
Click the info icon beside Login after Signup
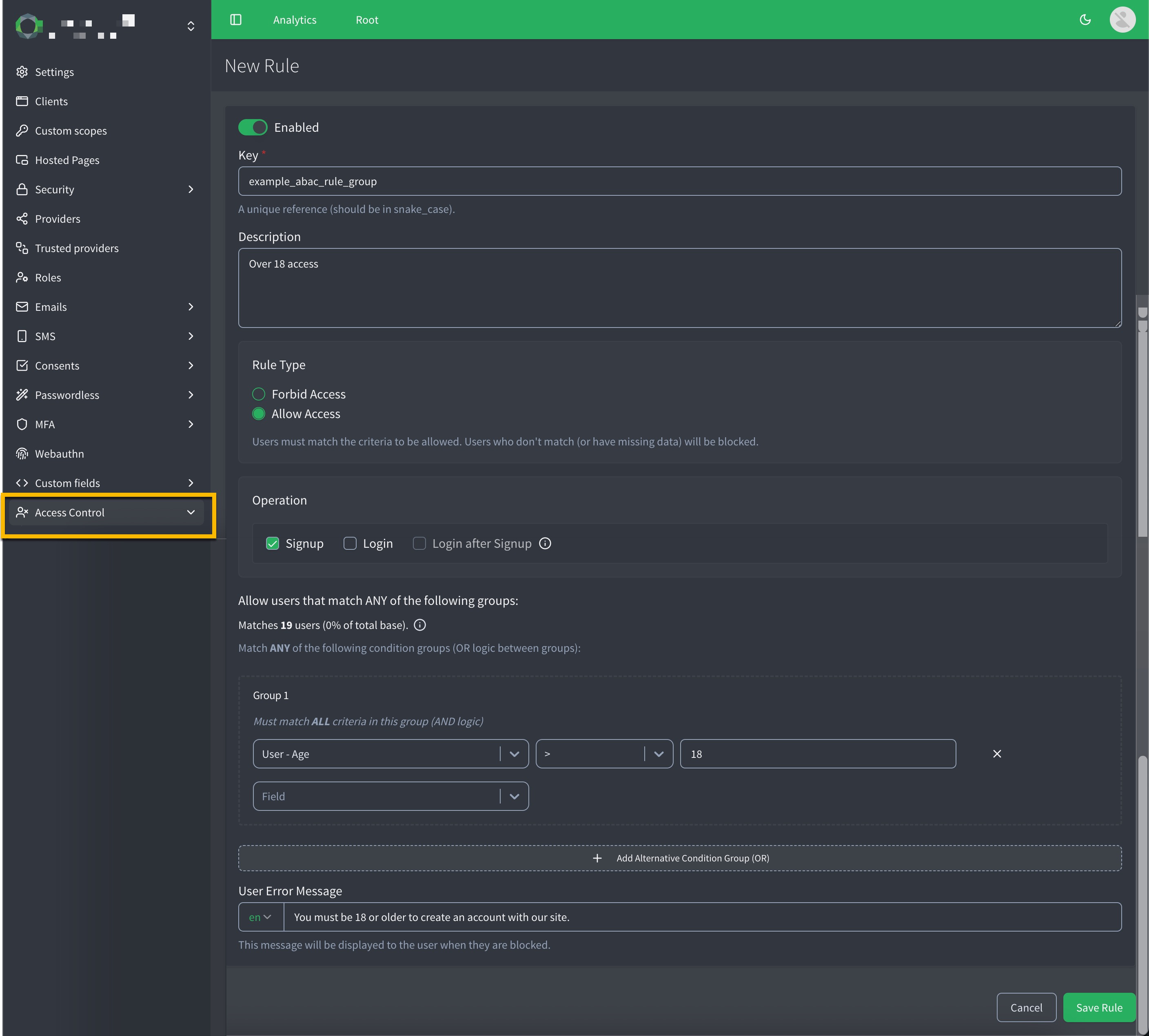[545, 544]
